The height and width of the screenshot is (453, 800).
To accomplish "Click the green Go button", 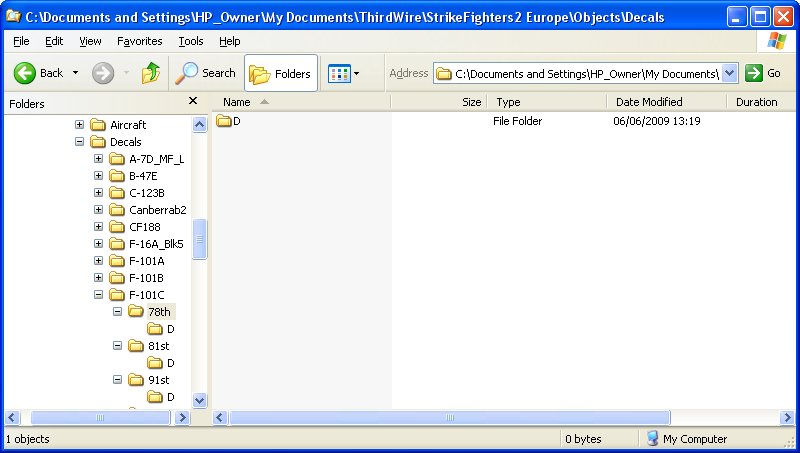I will point(763,73).
